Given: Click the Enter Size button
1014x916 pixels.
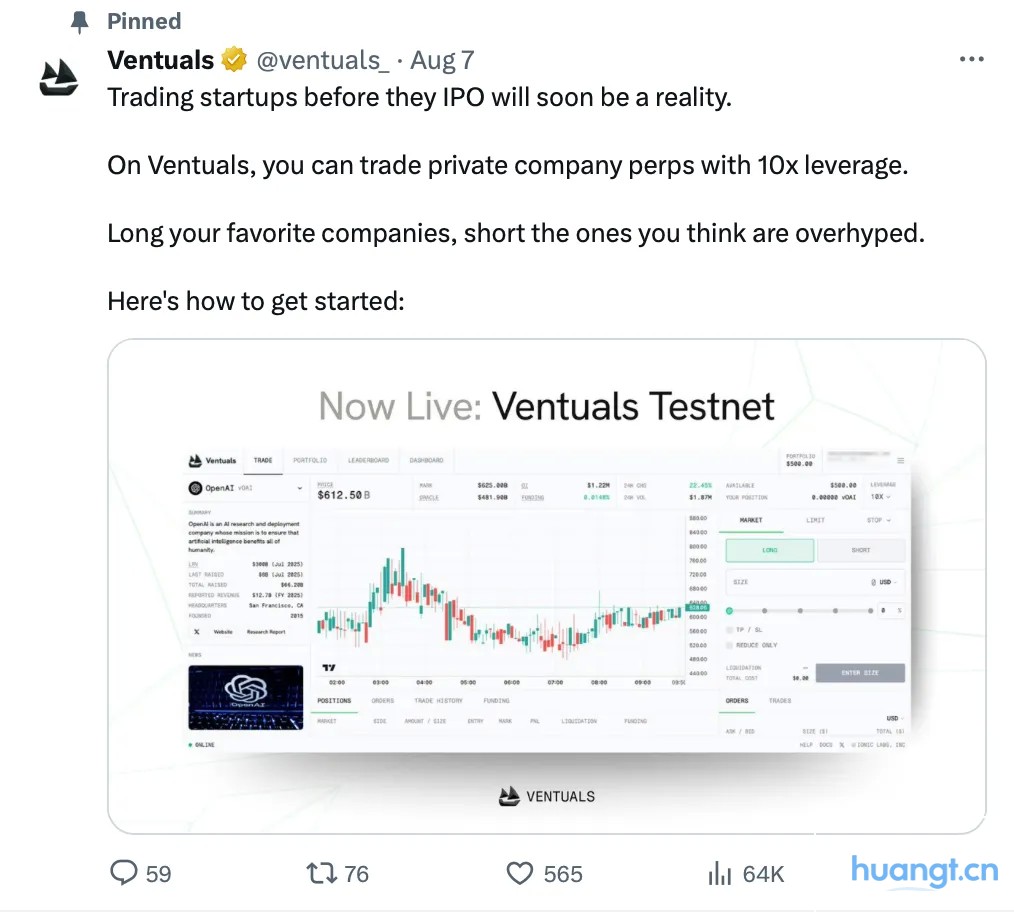Looking at the screenshot, I should point(859,673).
